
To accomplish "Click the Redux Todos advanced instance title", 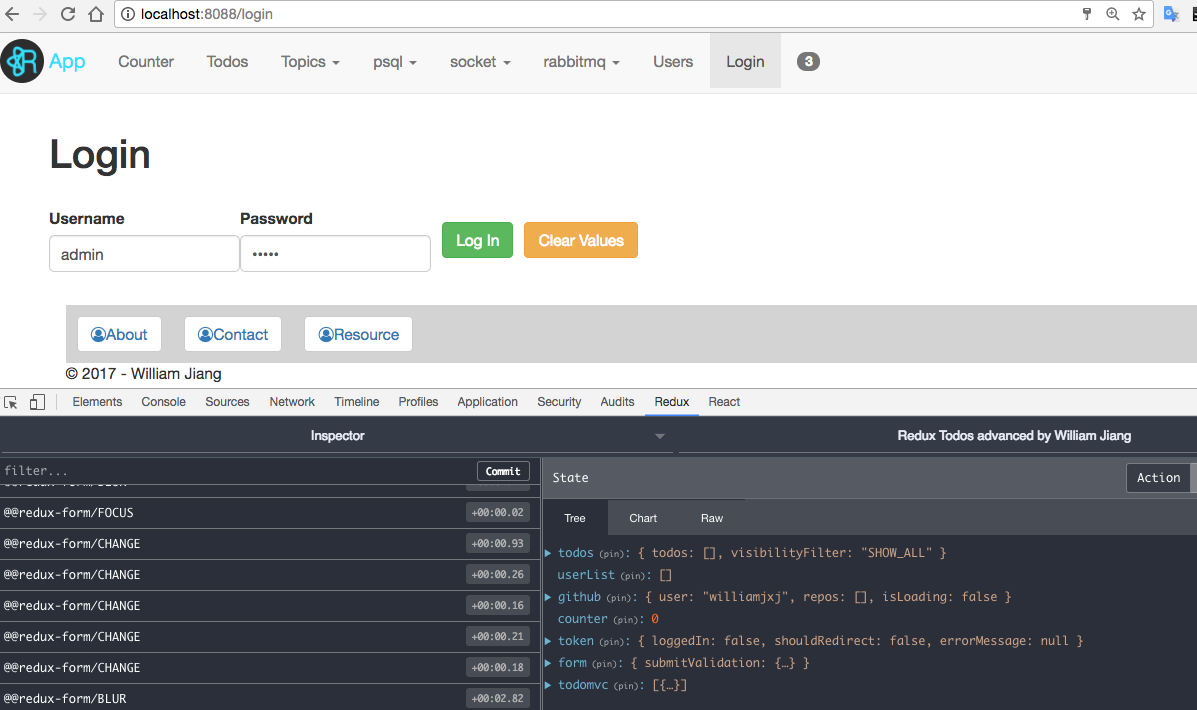I will pyautogui.click(x=1014, y=436).
